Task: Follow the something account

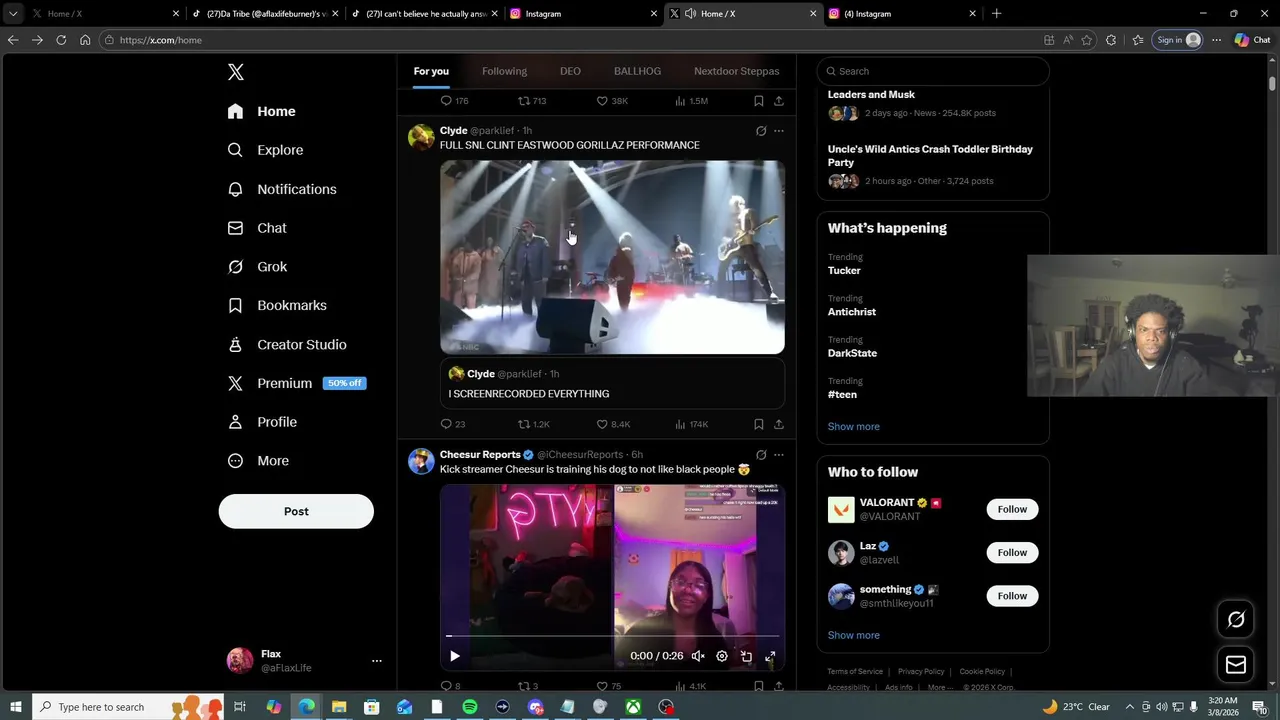Action: pos(1012,596)
